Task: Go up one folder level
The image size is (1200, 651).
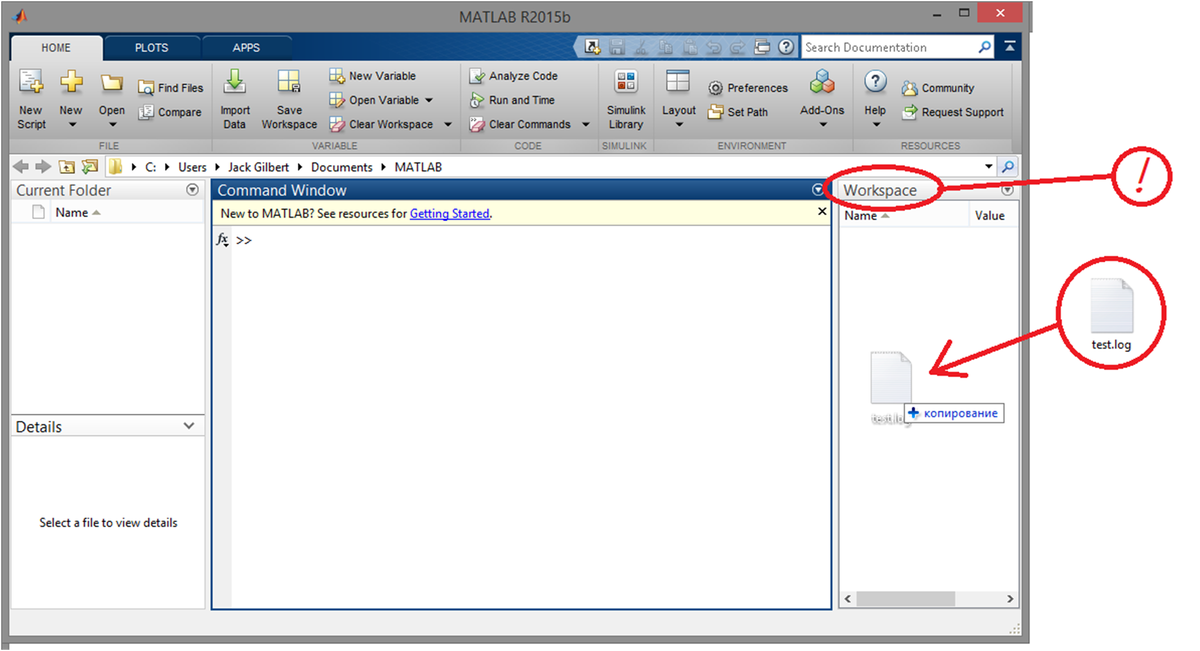Action: (x=66, y=167)
